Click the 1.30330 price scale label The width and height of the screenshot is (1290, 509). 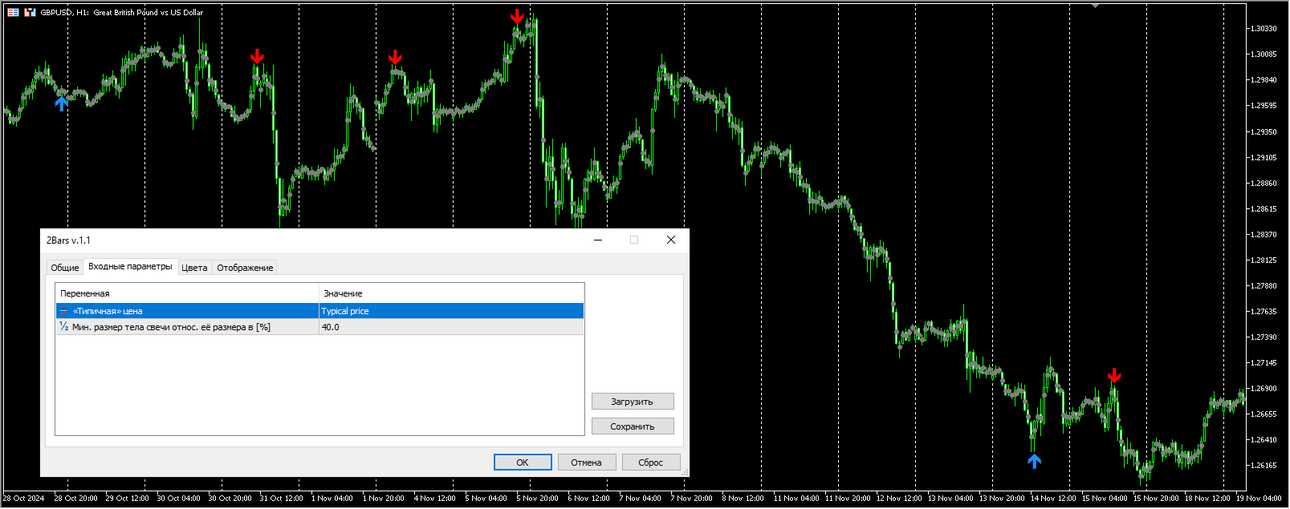coord(1264,29)
